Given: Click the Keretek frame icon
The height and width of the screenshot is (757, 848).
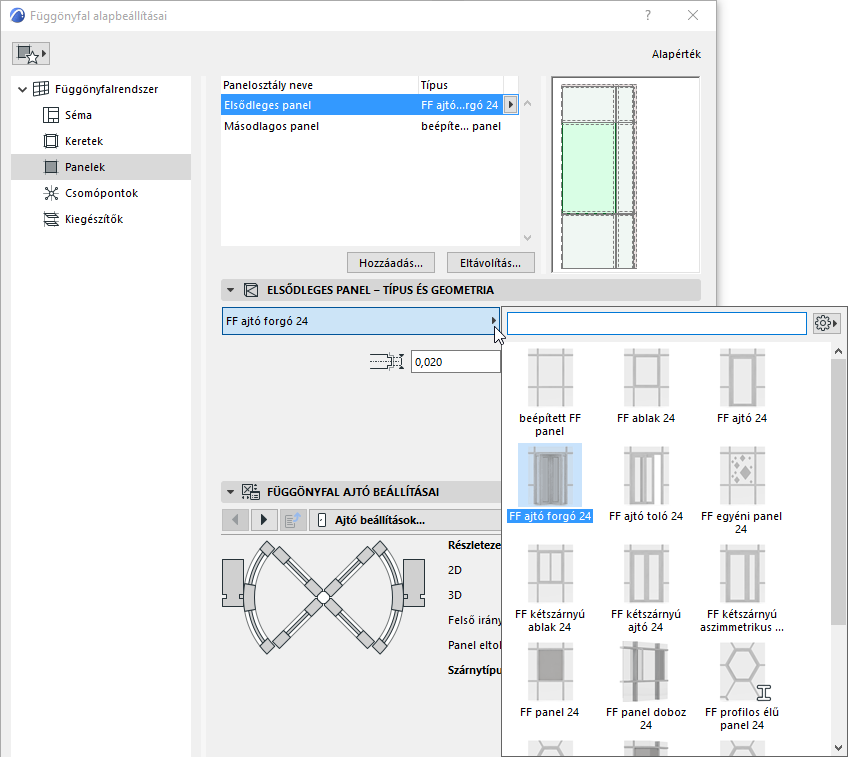Looking at the screenshot, I should (x=51, y=141).
